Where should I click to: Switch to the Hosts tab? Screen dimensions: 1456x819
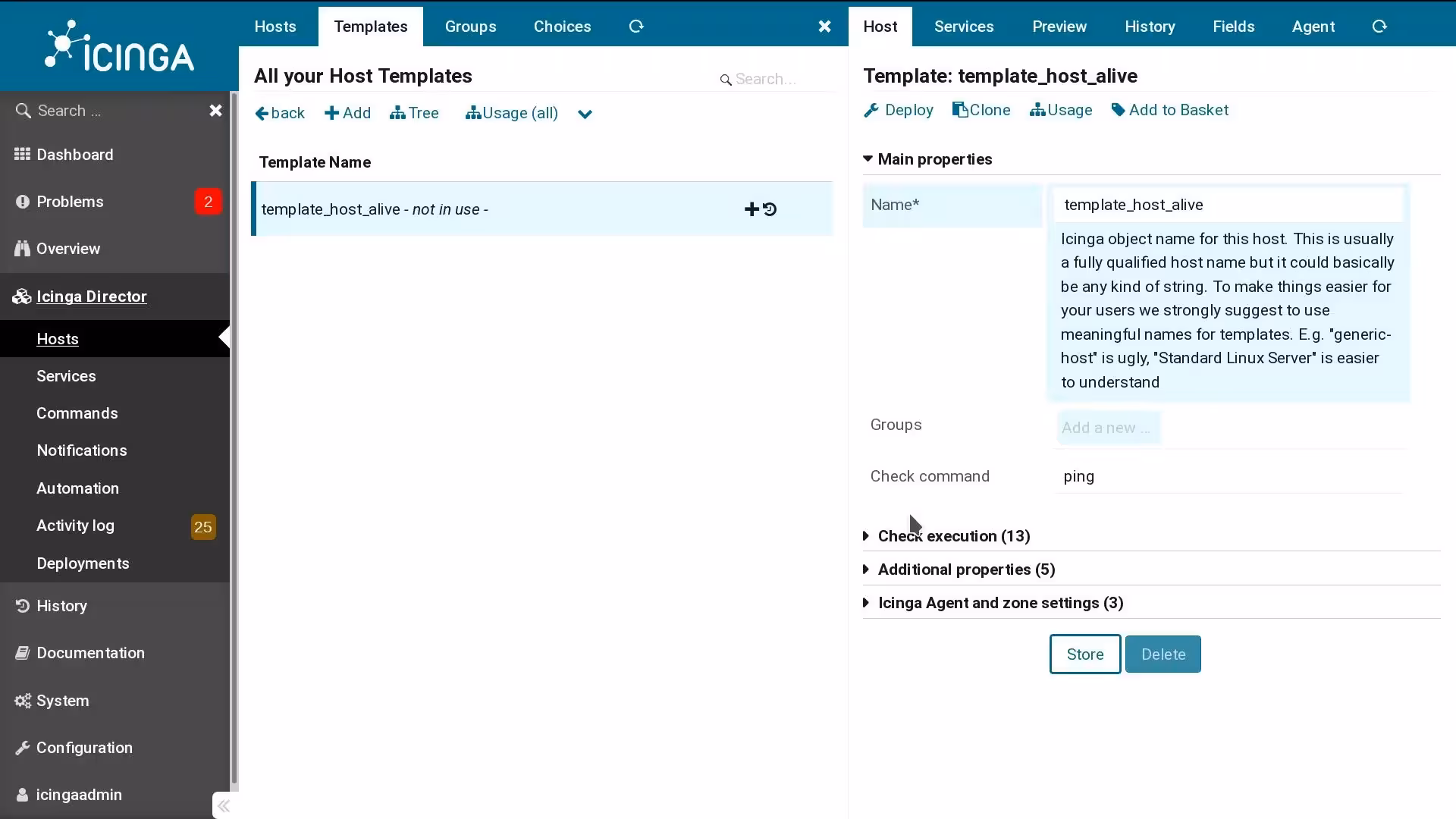[275, 27]
